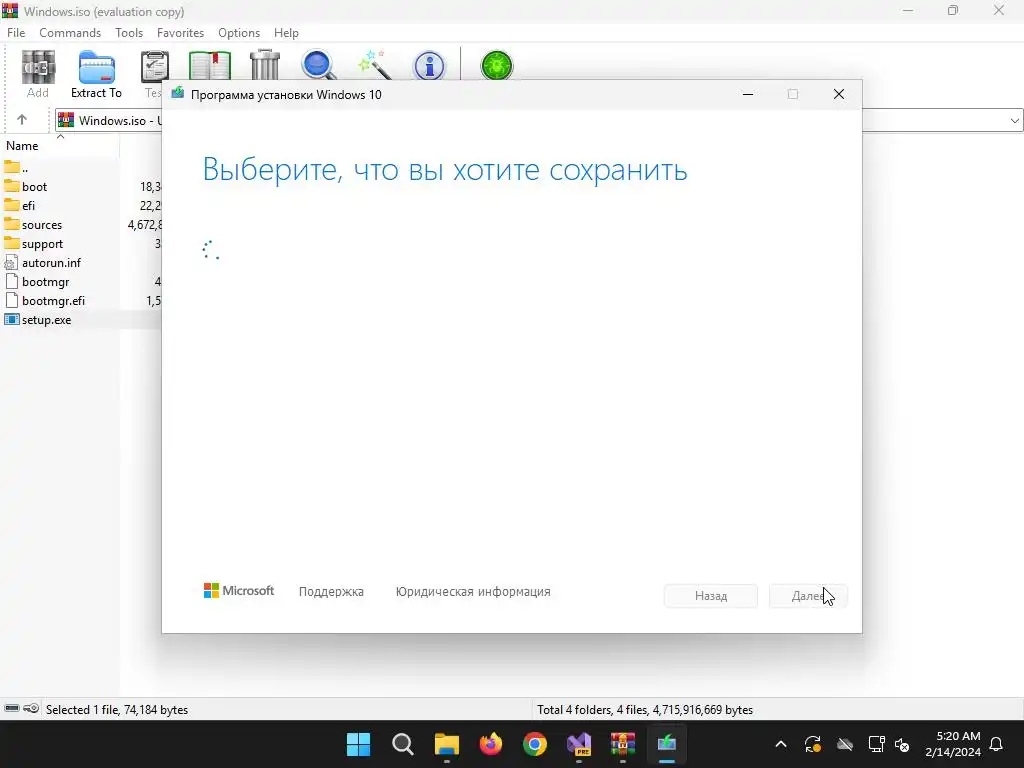Click the OneDrive cloud tray icon
1024x768 pixels.
844,744
